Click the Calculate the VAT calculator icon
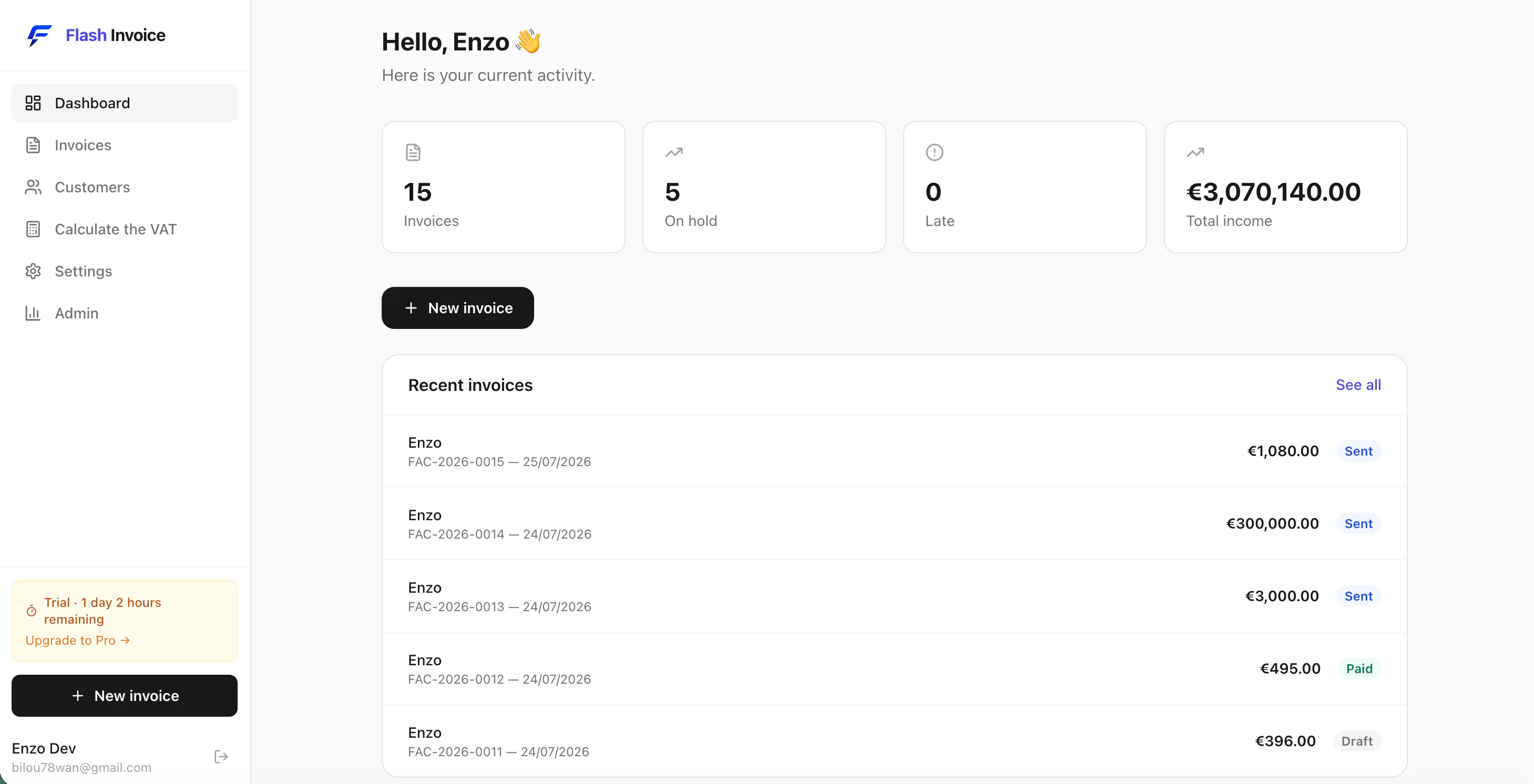This screenshot has width=1534, height=784. 33,229
